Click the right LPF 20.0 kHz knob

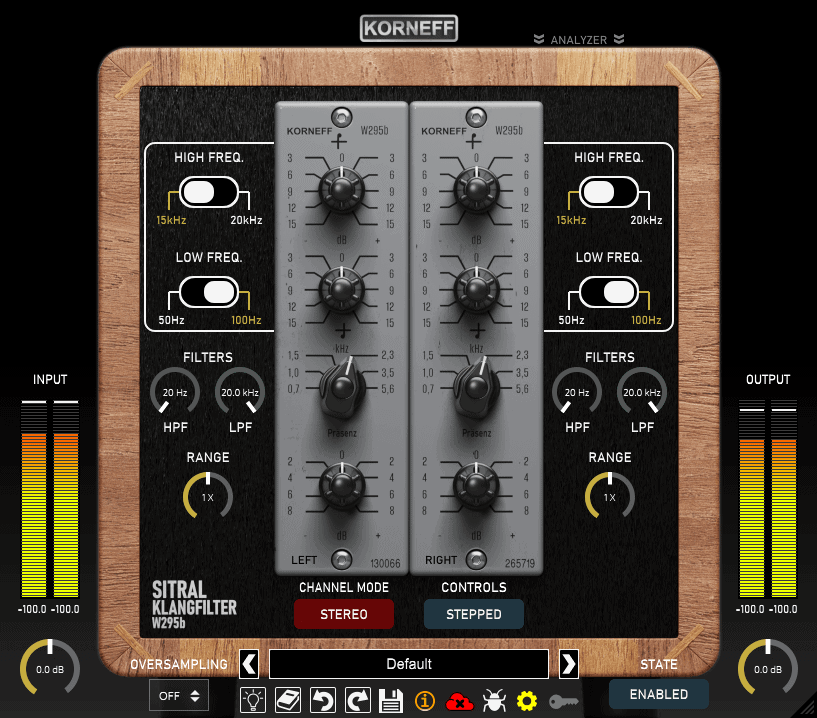642,392
